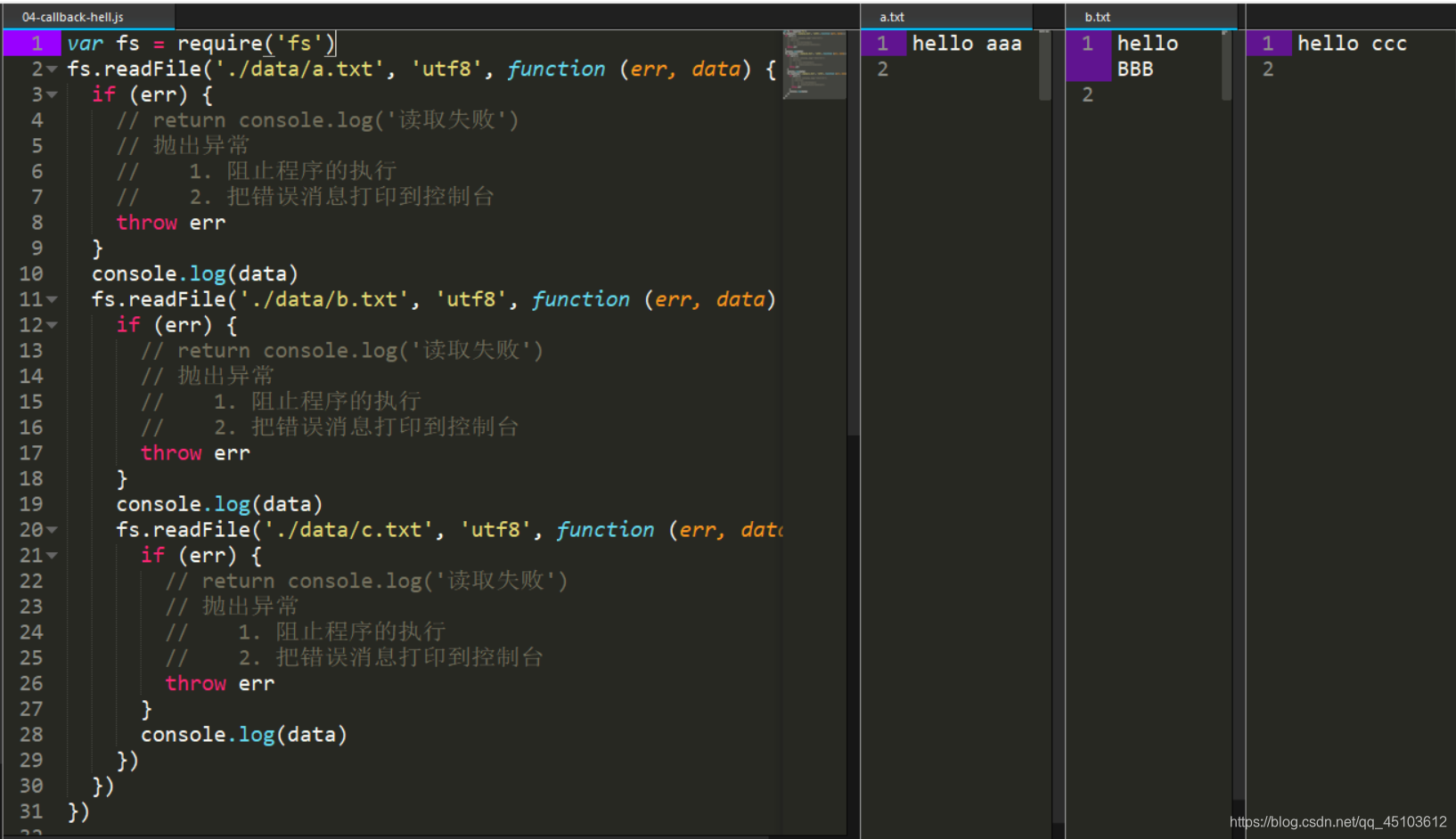Collapse the readFile b.txt fold at line 11
Screen dimensions: 1456x839
[52, 299]
